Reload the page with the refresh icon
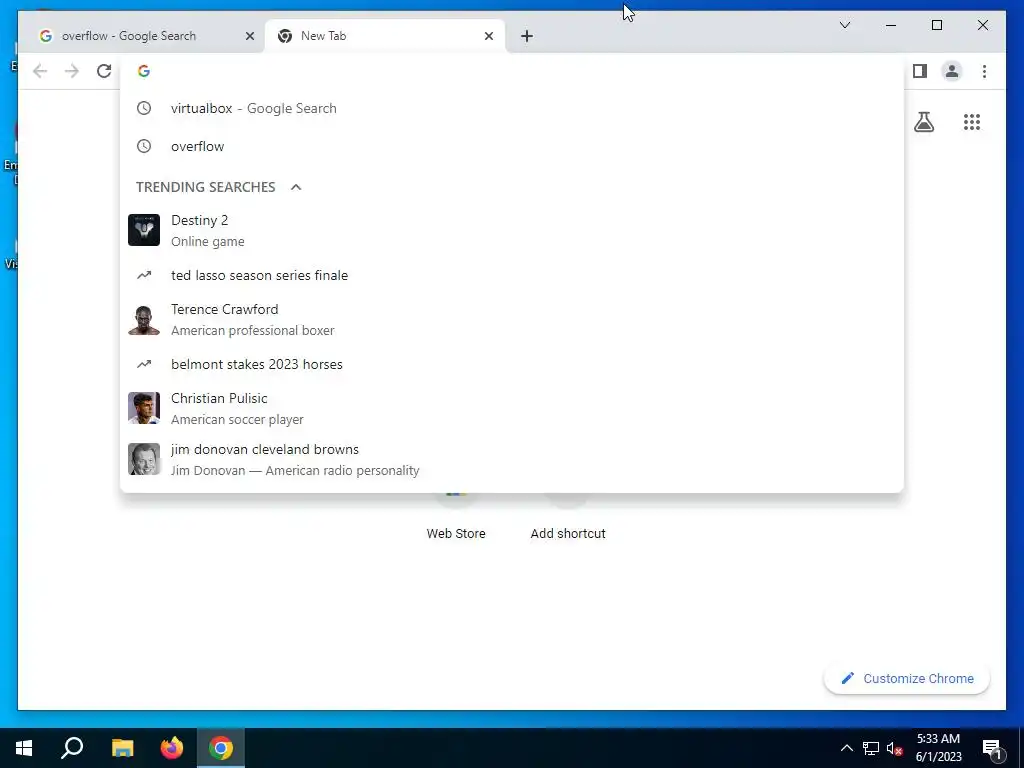This screenshot has width=1024, height=768. coord(104,71)
